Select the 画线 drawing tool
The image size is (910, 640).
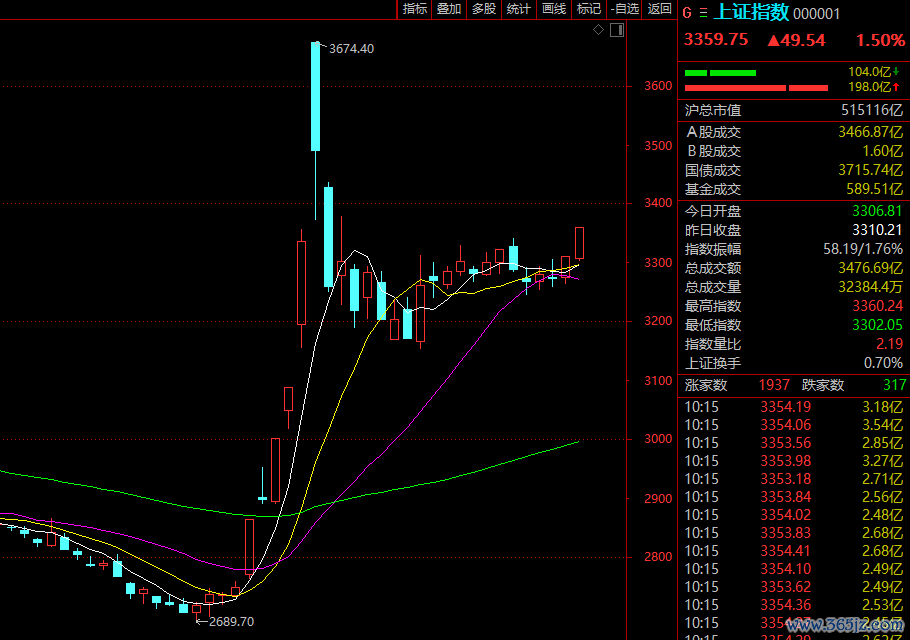coord(553,9)
